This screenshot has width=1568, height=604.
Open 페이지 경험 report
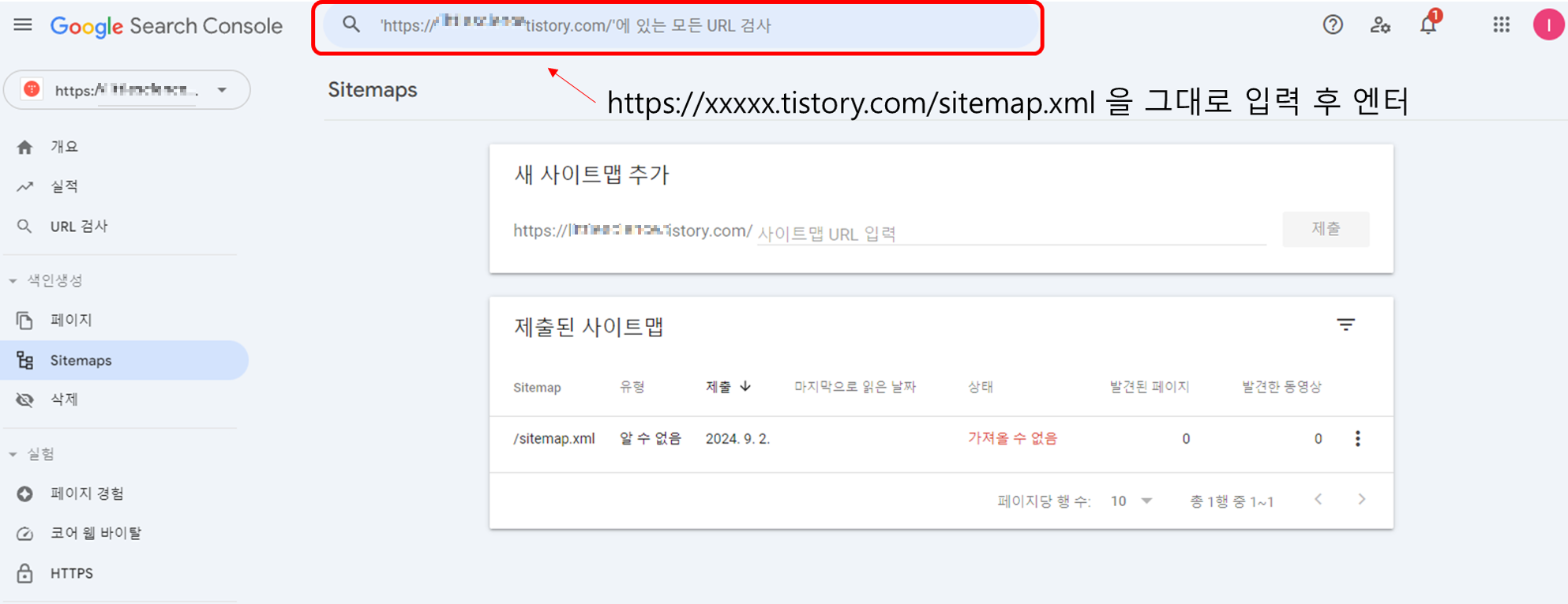87,493
